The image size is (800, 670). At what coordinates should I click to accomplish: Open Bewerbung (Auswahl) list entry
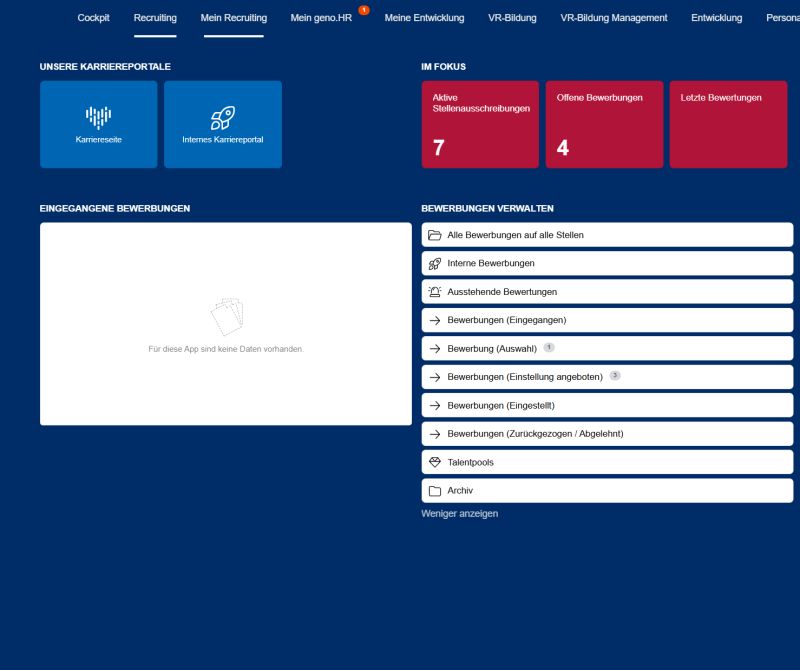pyautogui.click(x=492, y=349)
